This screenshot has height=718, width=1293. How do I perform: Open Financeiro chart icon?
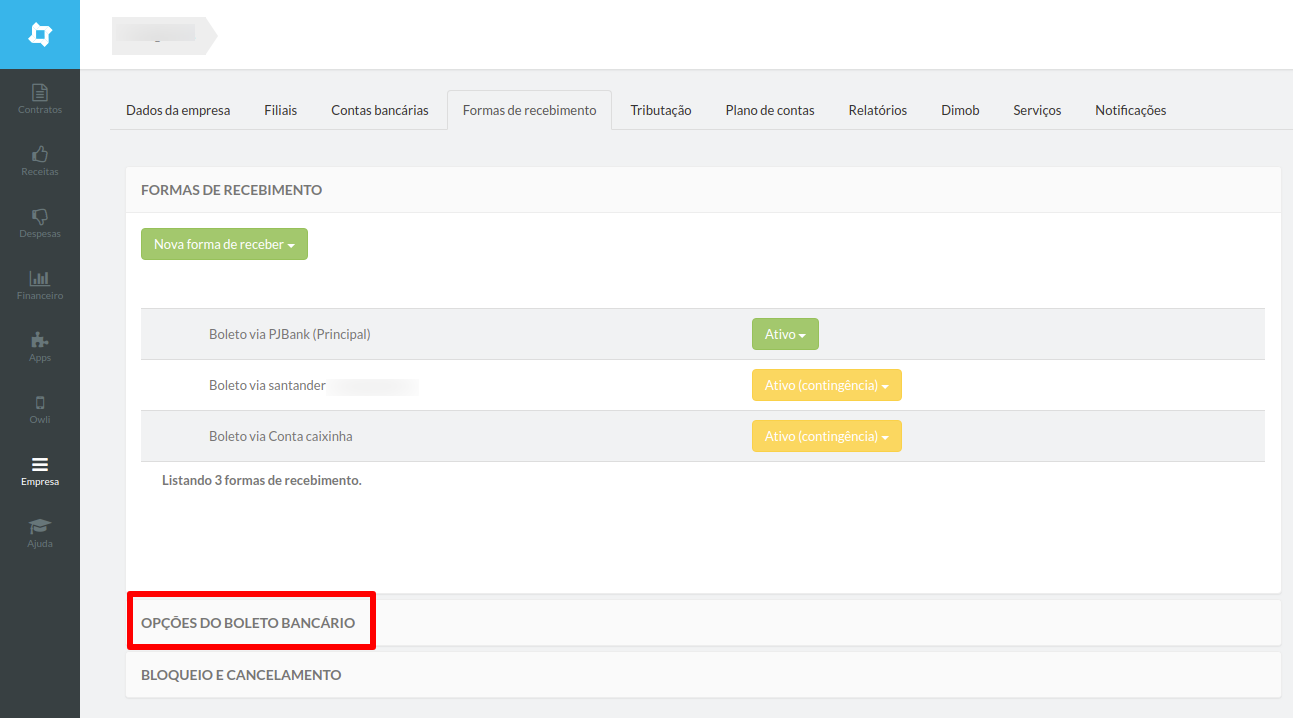(x=40, y=279)
